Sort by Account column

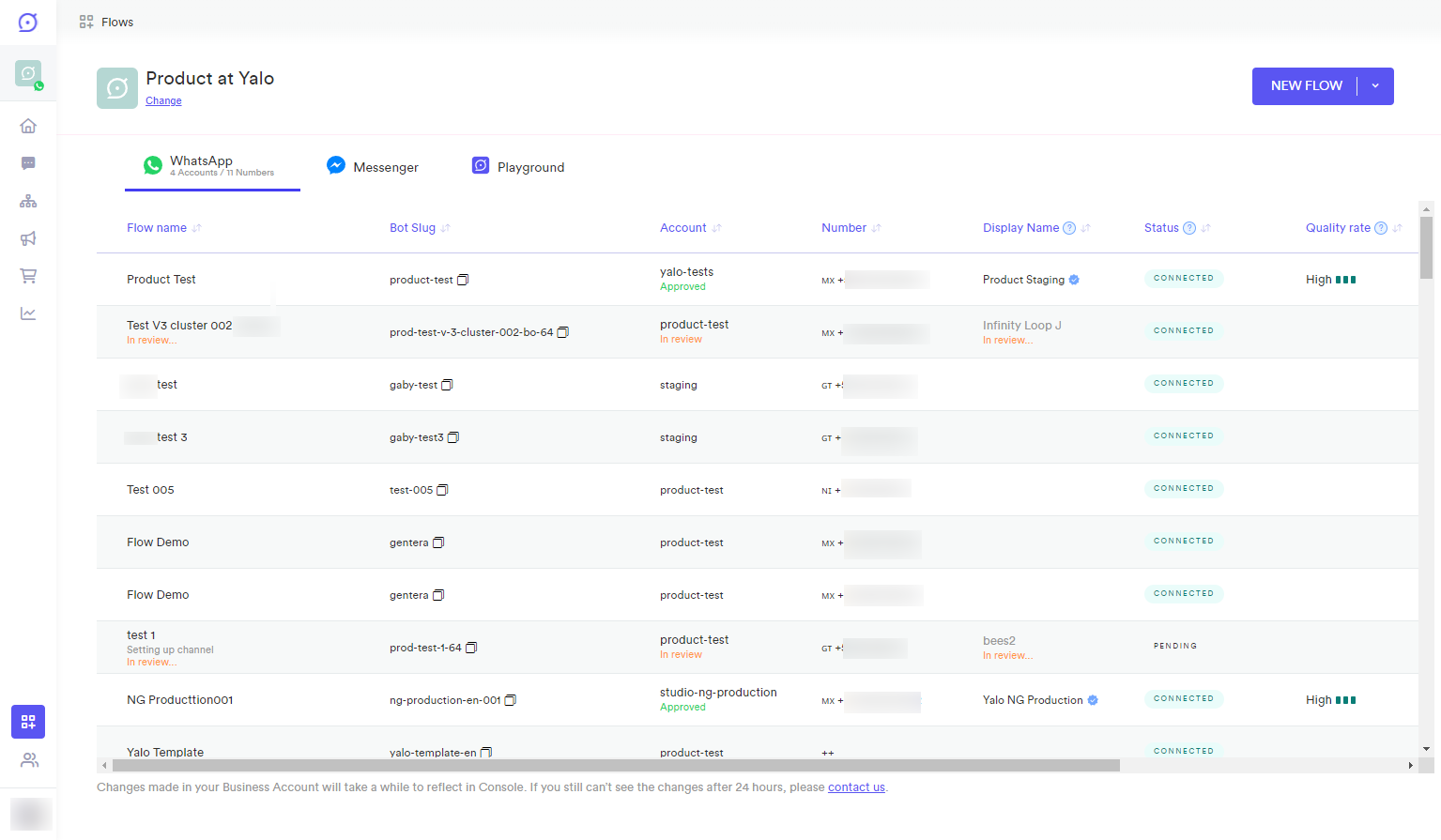[716, 228]
